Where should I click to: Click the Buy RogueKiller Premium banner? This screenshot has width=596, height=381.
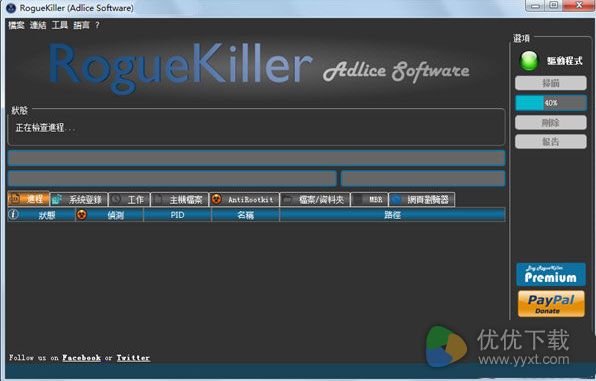click(551, 274)
